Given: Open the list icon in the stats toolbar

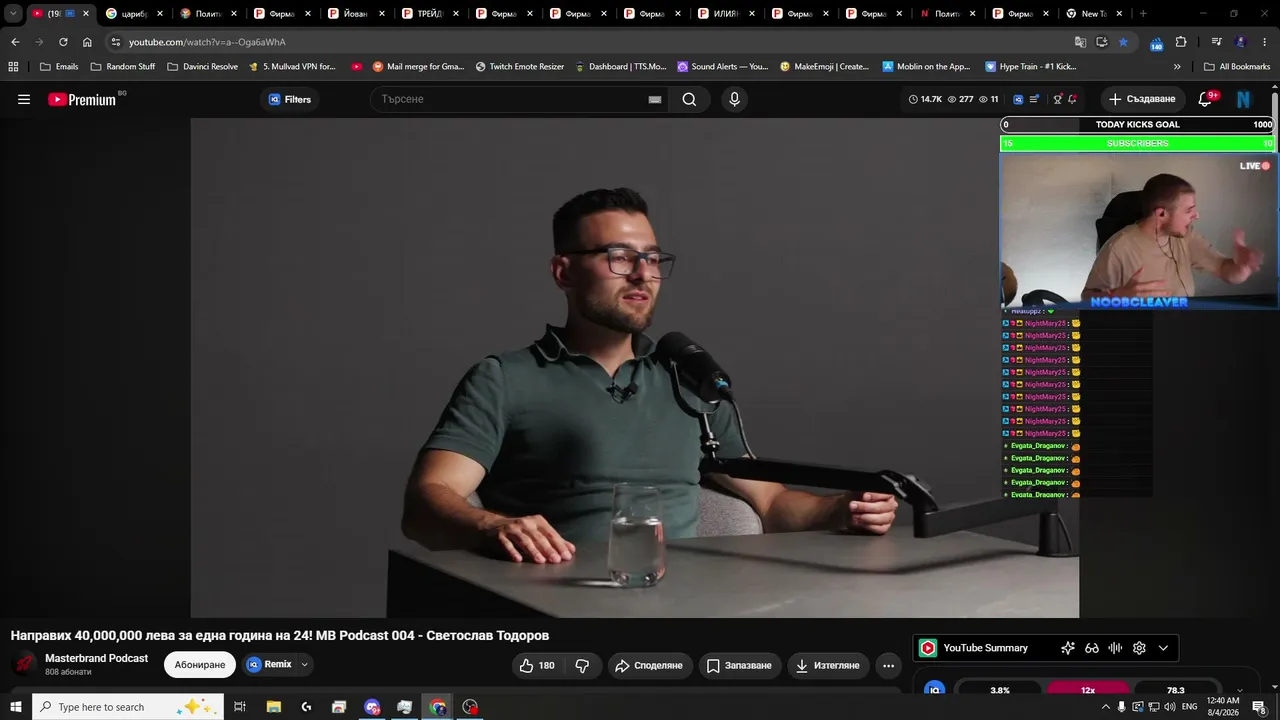Looking at the screenshot, I should tap(1034, 99).
